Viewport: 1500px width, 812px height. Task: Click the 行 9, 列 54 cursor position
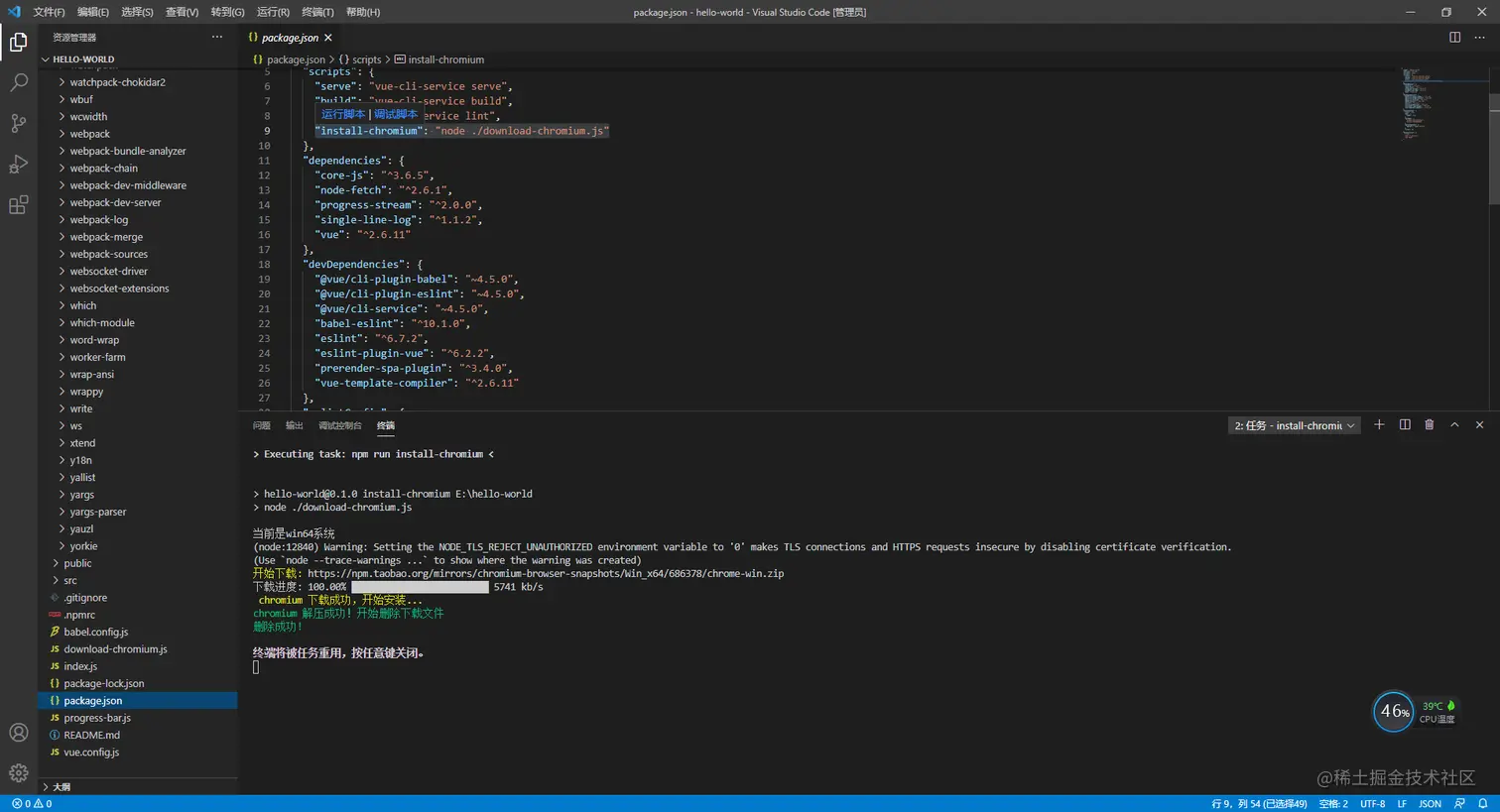click(1259, 804)
